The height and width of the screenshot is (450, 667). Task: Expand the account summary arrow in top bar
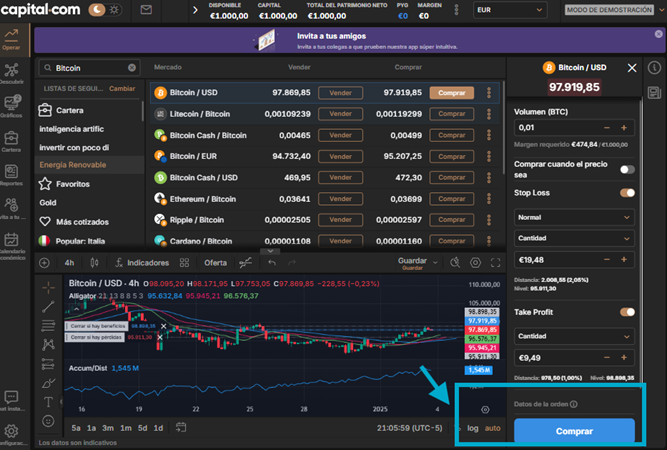tap(195, 10)
